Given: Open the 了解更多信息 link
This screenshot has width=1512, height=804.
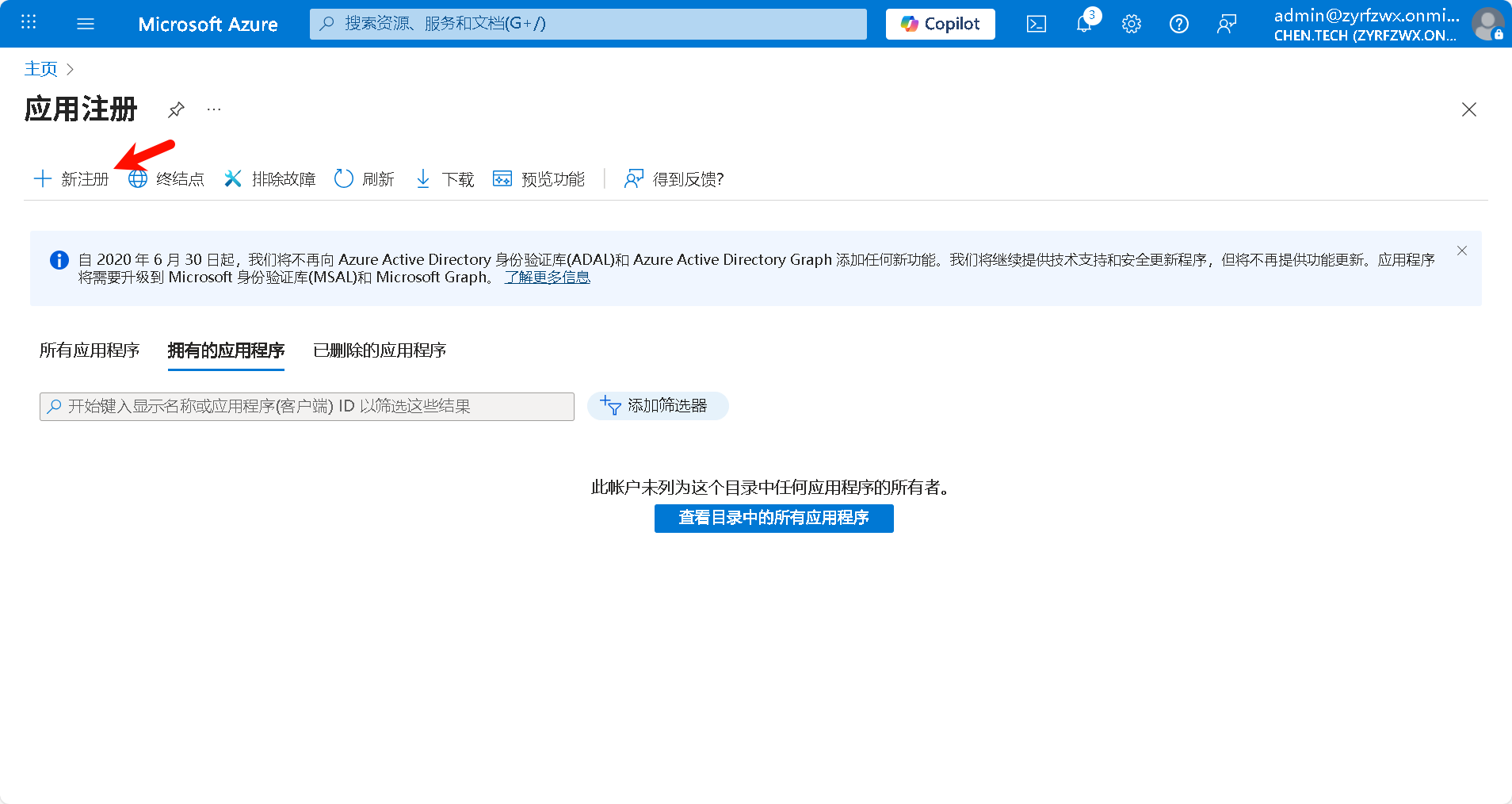Looking at the screenshot, I should click(x=548, y=278).
